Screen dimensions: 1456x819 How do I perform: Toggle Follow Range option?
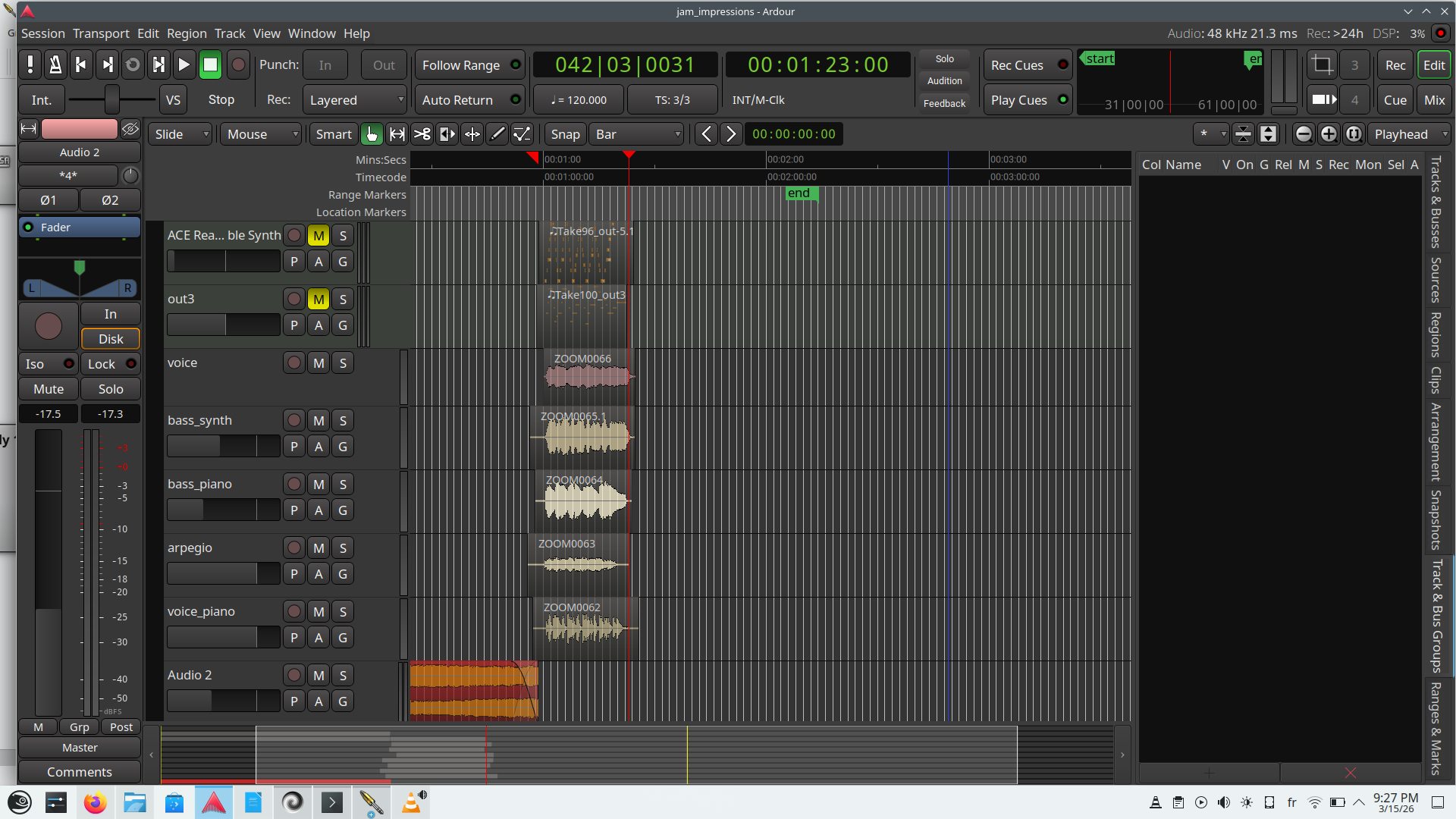coord(470,65)
